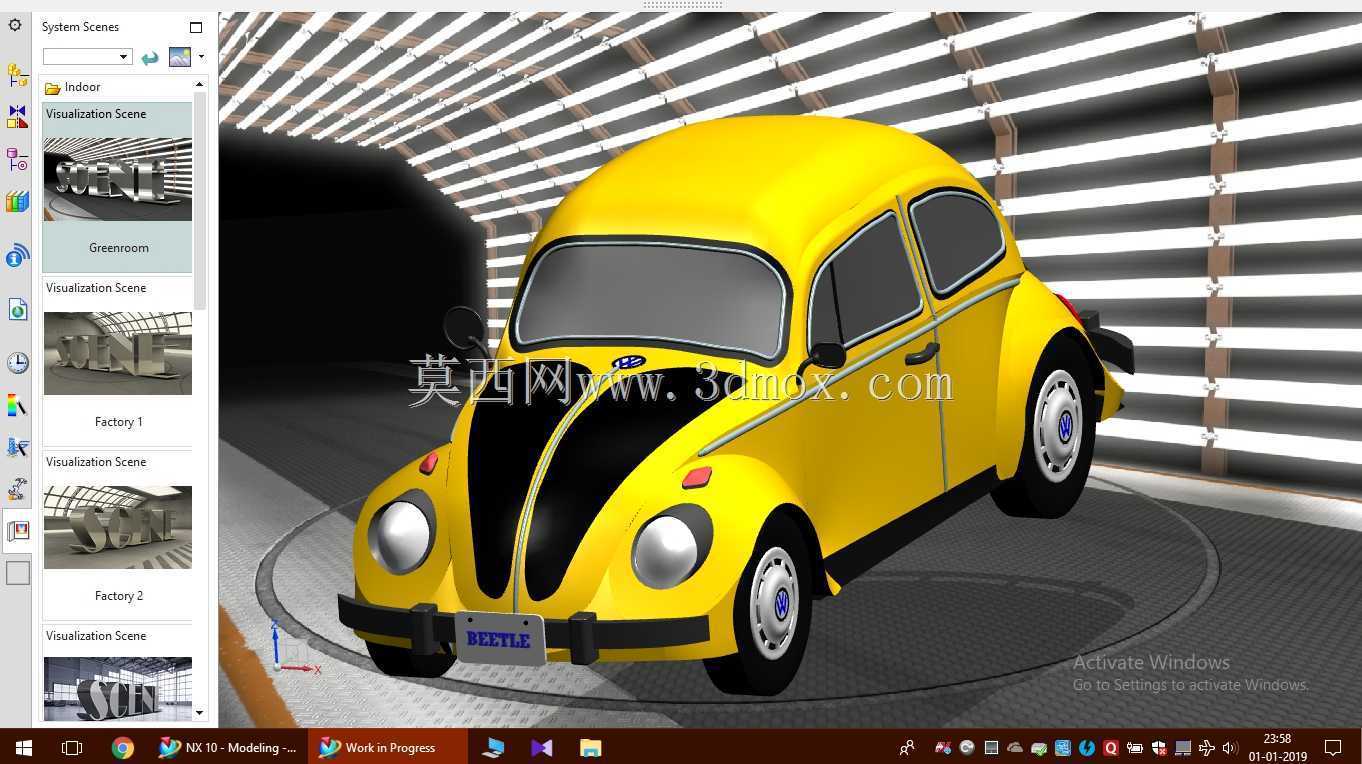Open dropdown arrow beside image view icon
The image size is (1362, 764).
(x=201, y=57)
